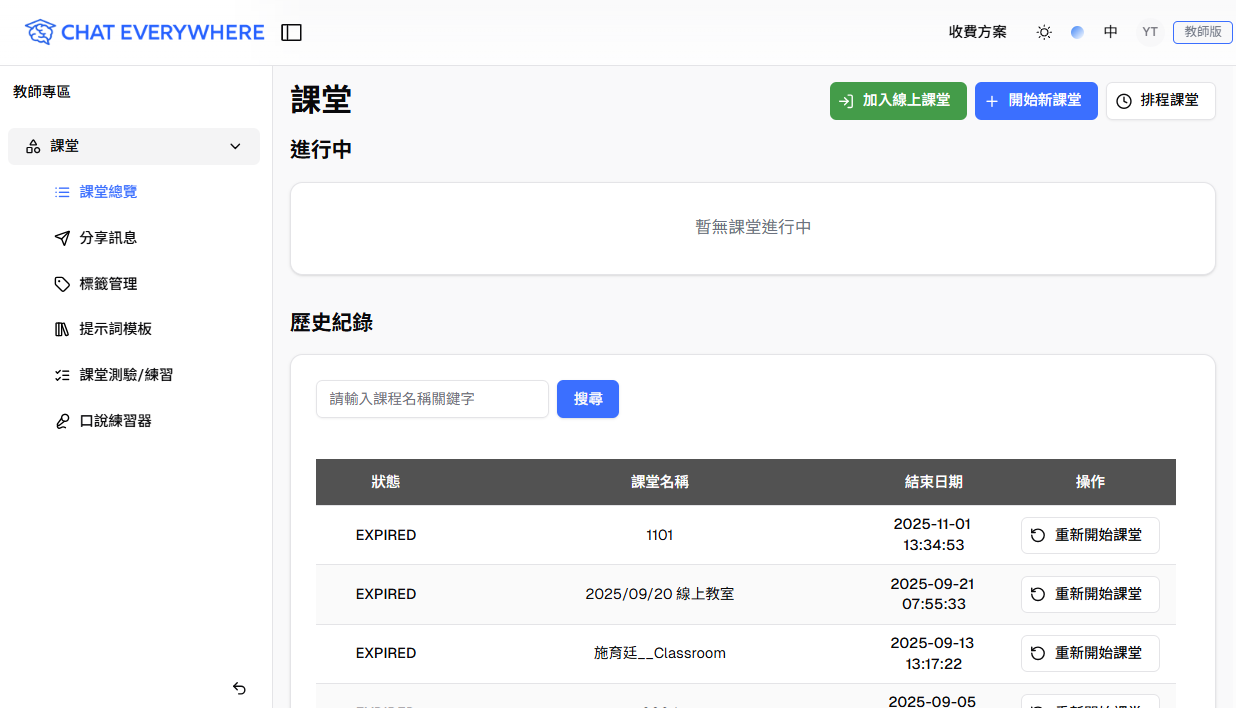Viewport: 1236px width, 708px height.
Task: Restart class 1101 with 重新開始課堂
Action: (1090, 535)
